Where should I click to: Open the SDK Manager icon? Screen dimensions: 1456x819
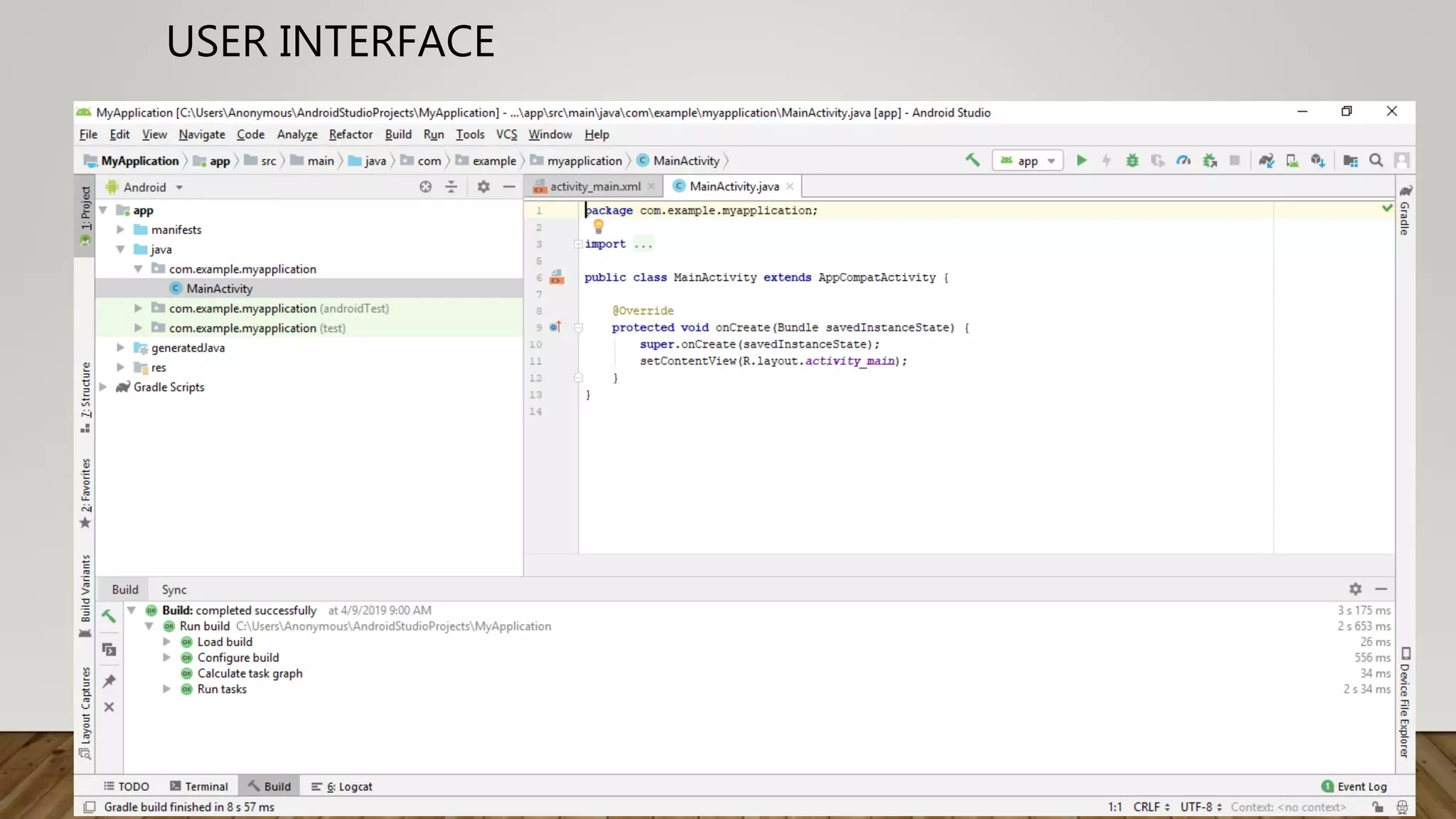(1317, 161)
